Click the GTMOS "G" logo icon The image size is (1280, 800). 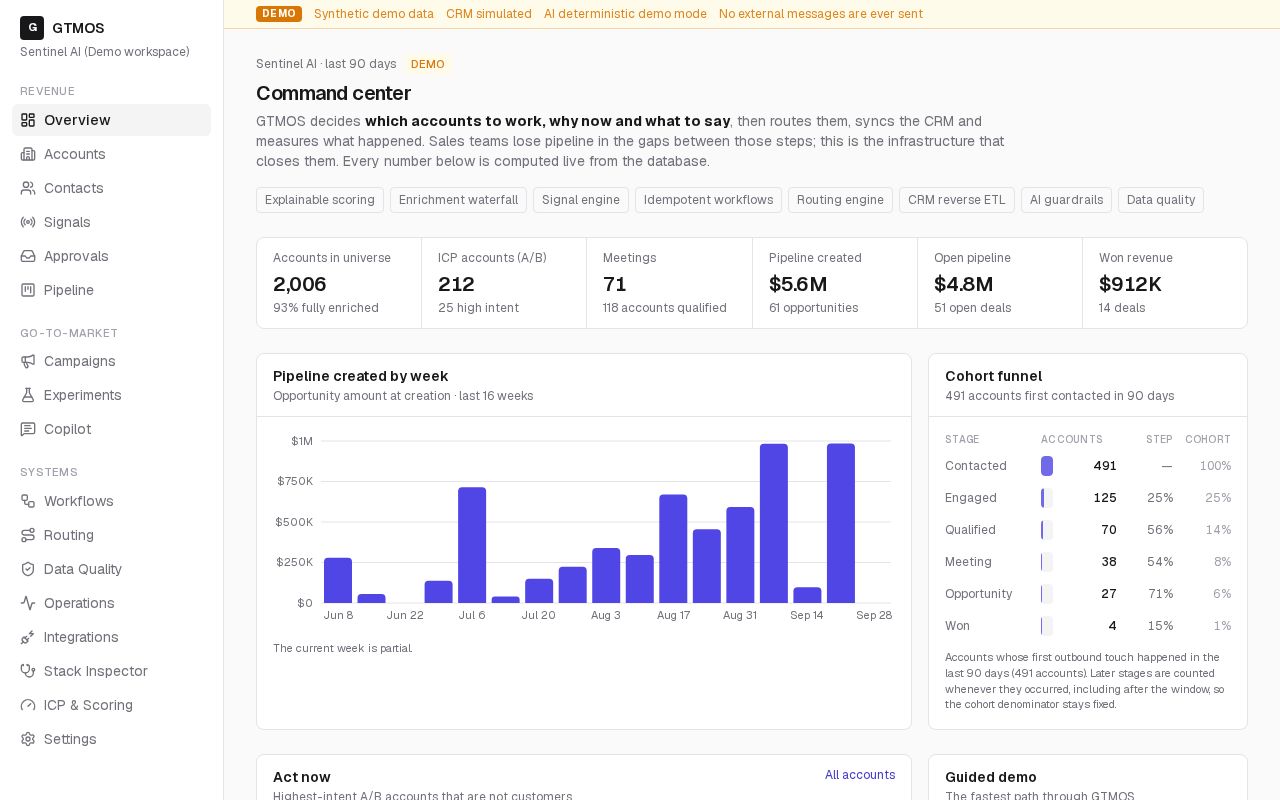tap(32, 28)
